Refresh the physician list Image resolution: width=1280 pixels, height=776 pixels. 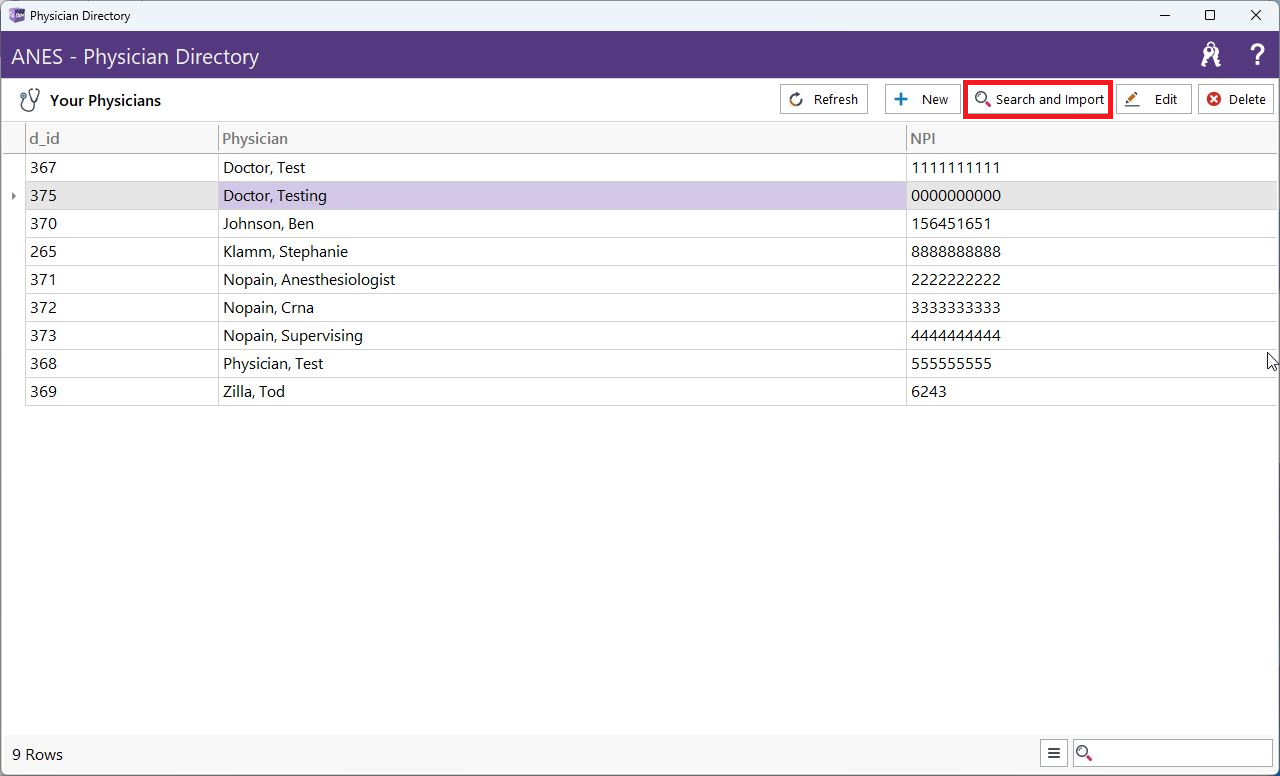pos(824,99)
